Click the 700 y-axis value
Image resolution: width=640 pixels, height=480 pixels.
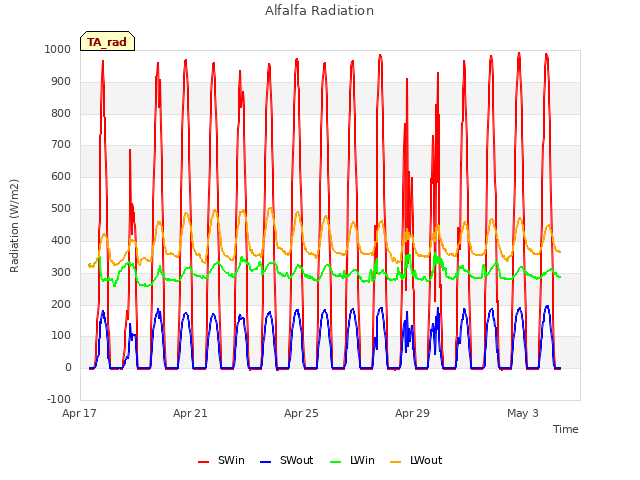(x=61, y=144)
